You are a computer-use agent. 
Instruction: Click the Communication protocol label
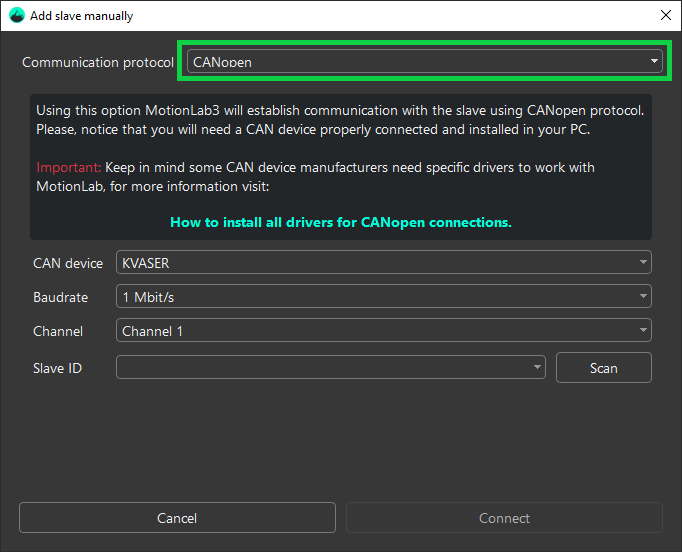98,62
